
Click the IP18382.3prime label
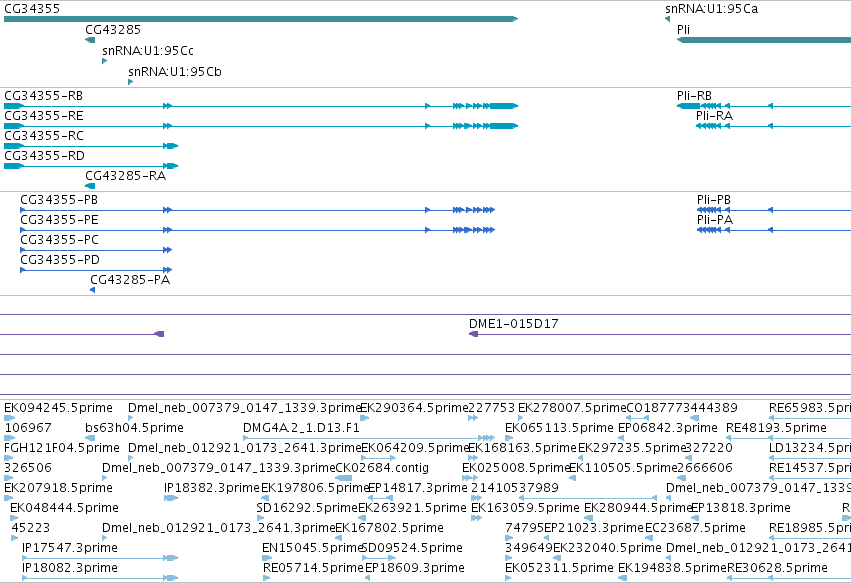212,488
